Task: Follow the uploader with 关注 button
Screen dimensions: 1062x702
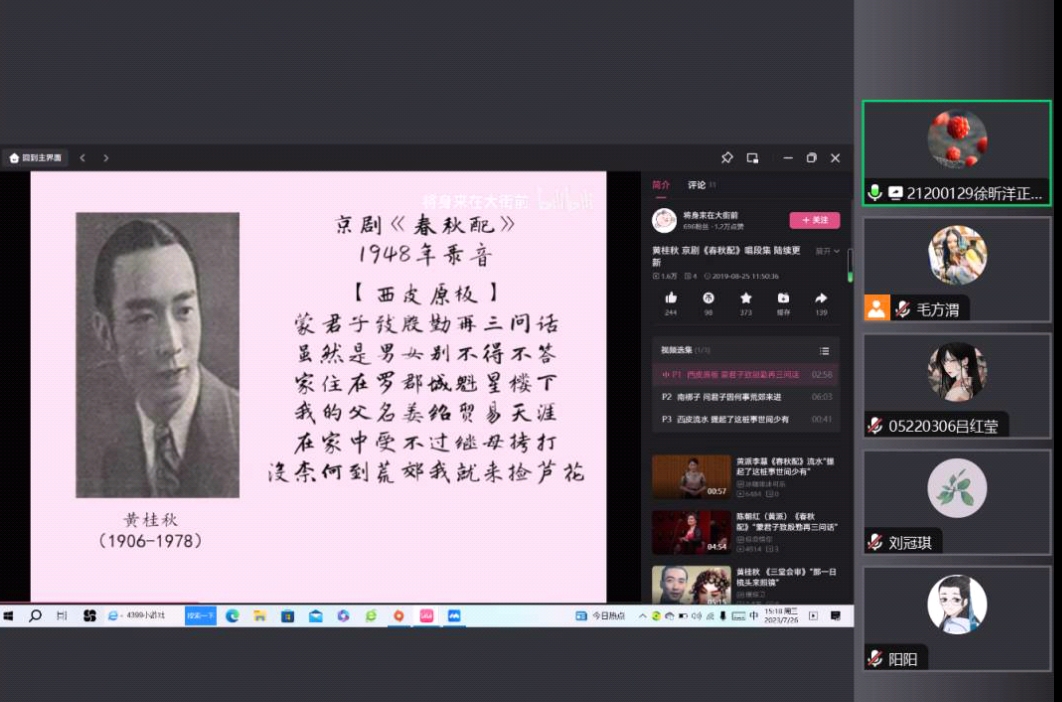Action: 814,220
